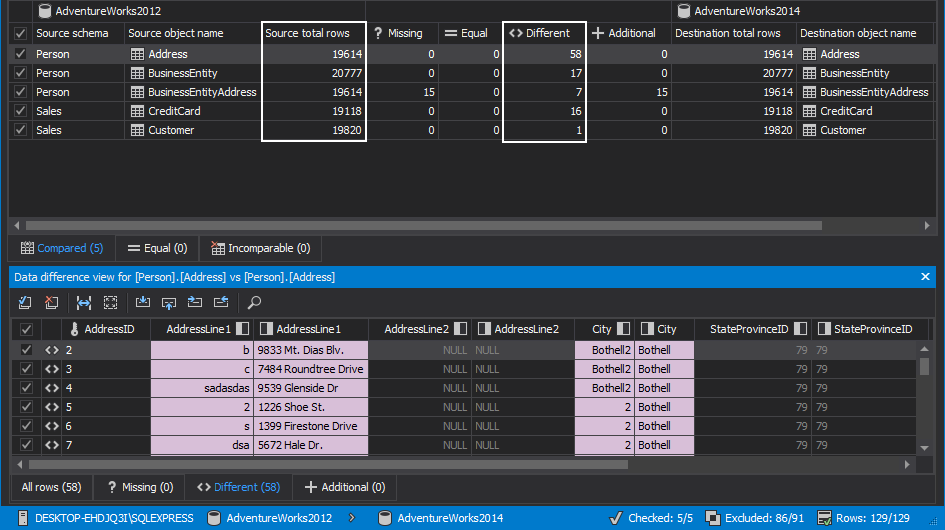Click destination Customer table icon
Image resolution: width=945 pixels, height=530 pixels.
(x=809, y=130)
